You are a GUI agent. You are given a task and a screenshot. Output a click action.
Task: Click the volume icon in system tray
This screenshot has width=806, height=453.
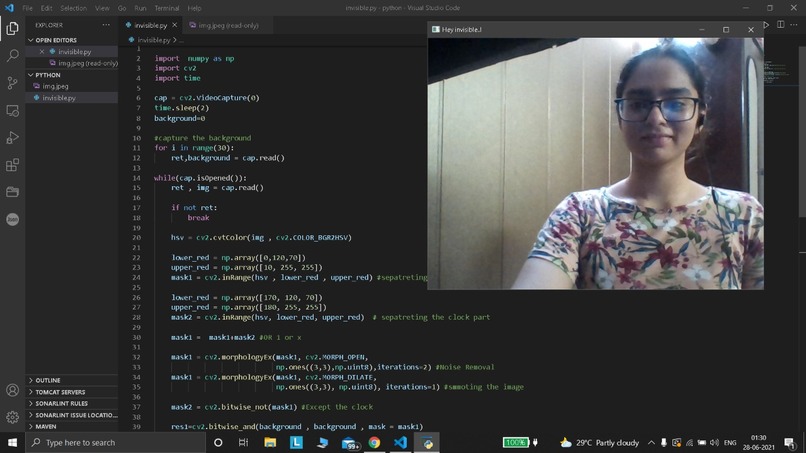(x=714, y=443)
